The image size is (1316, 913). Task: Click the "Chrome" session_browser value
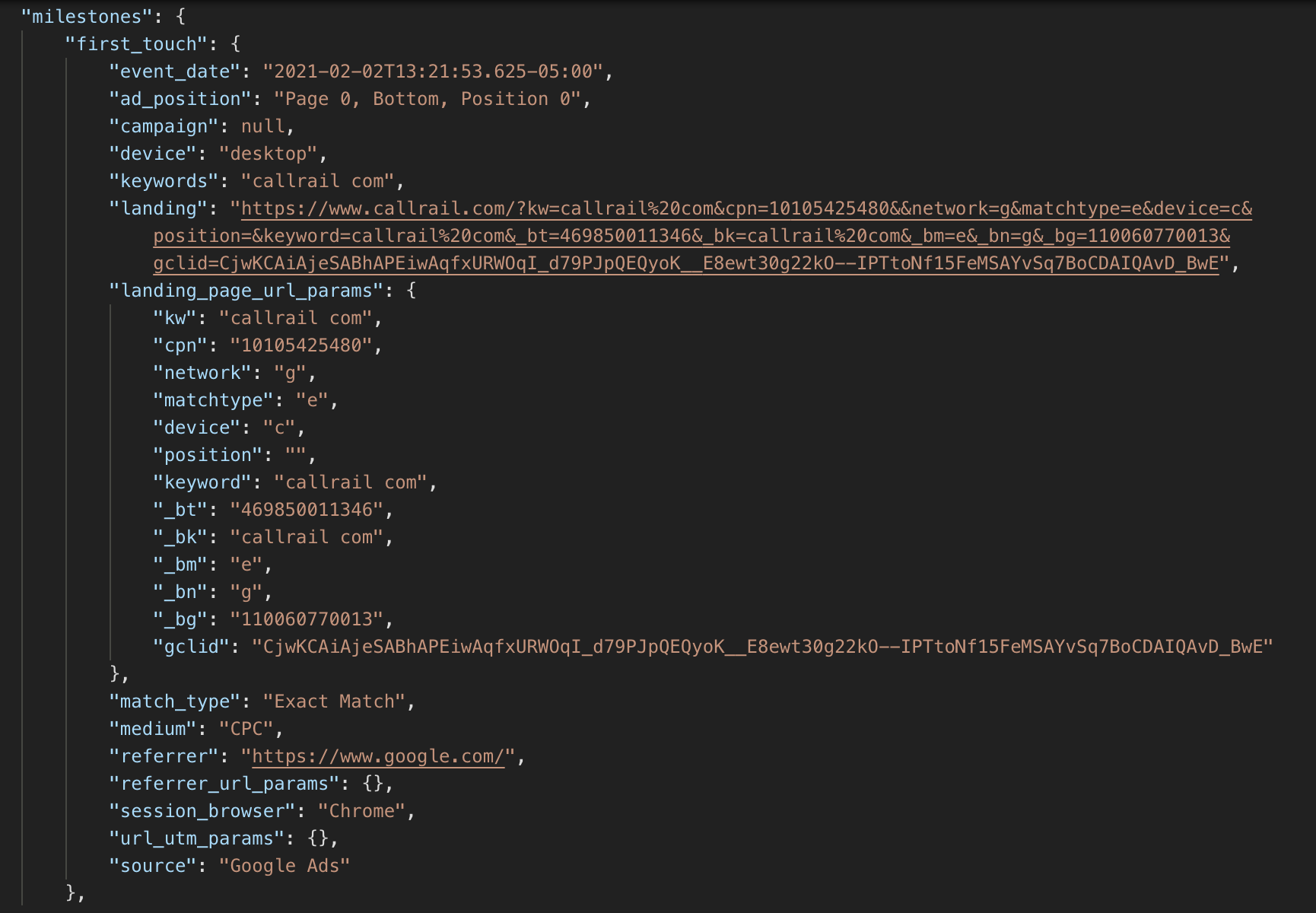click(x=361, y=811)
